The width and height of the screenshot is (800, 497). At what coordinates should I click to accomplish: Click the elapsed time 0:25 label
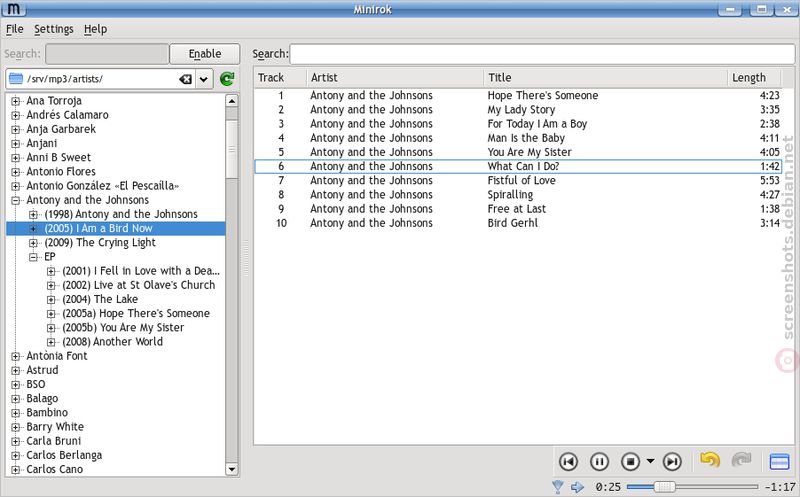click(x=608, y=487)
